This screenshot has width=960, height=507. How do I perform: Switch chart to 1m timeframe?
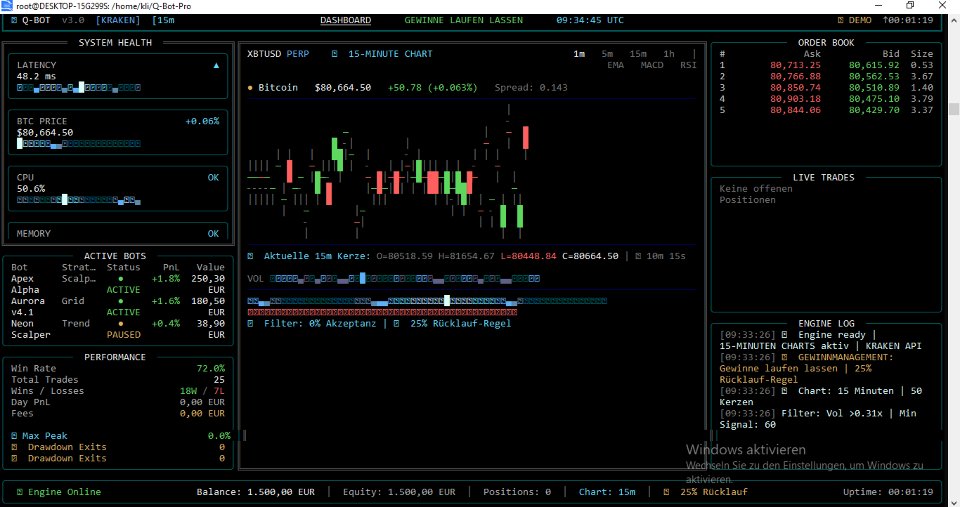tap(579, 54)
